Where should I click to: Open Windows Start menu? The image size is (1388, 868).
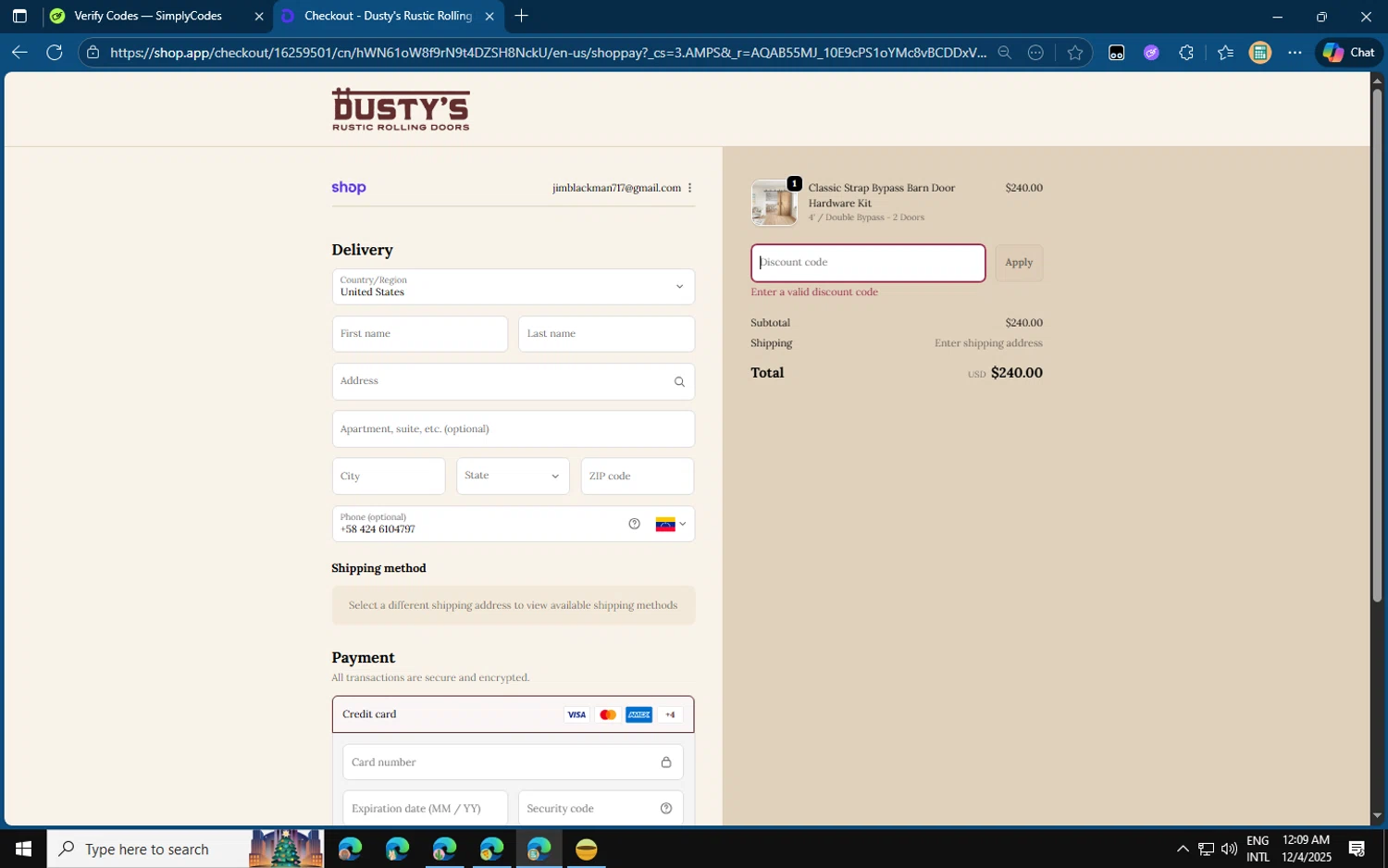point(23,849)
